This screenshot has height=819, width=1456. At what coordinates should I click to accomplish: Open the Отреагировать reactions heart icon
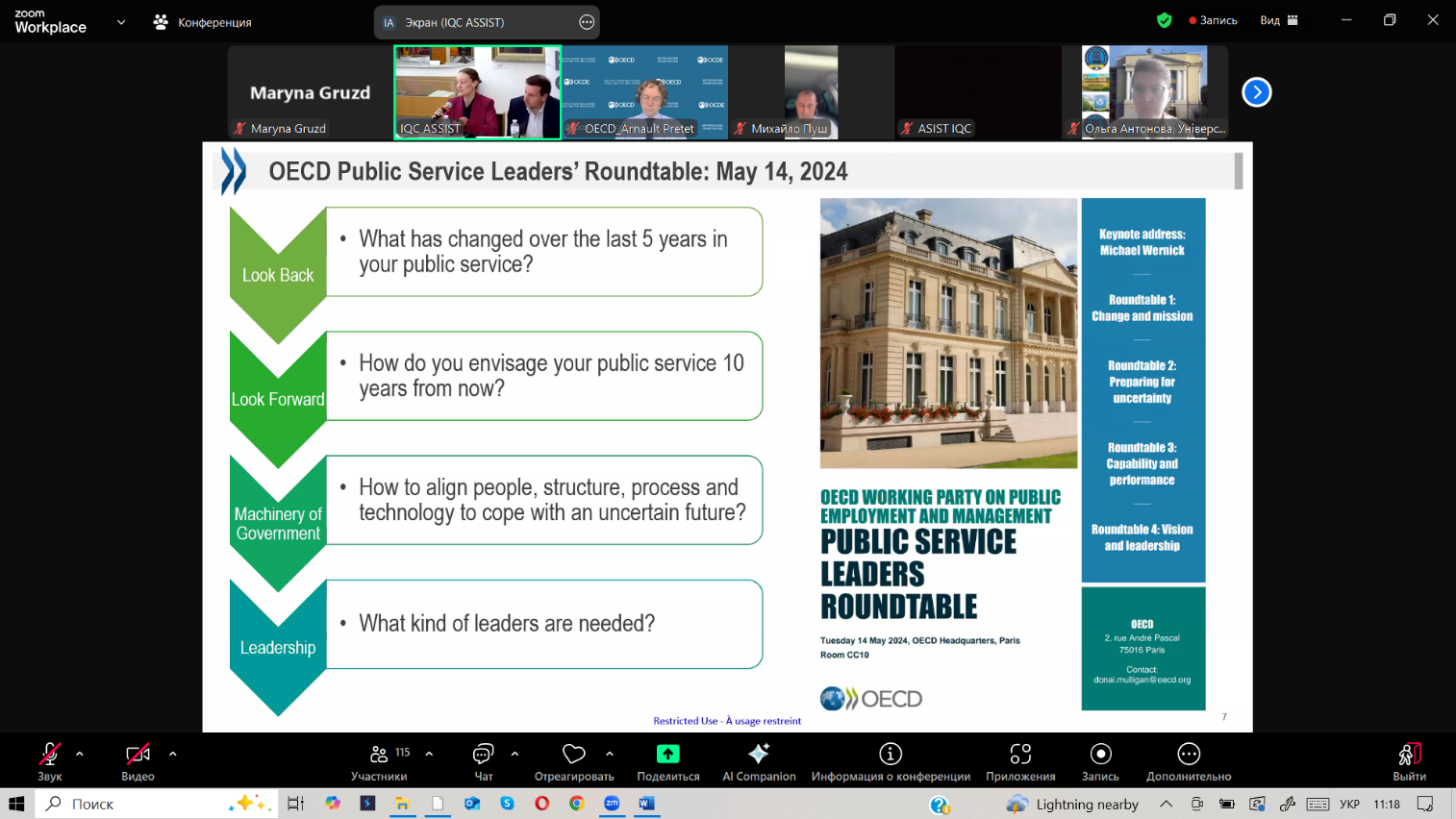point(574,754)
